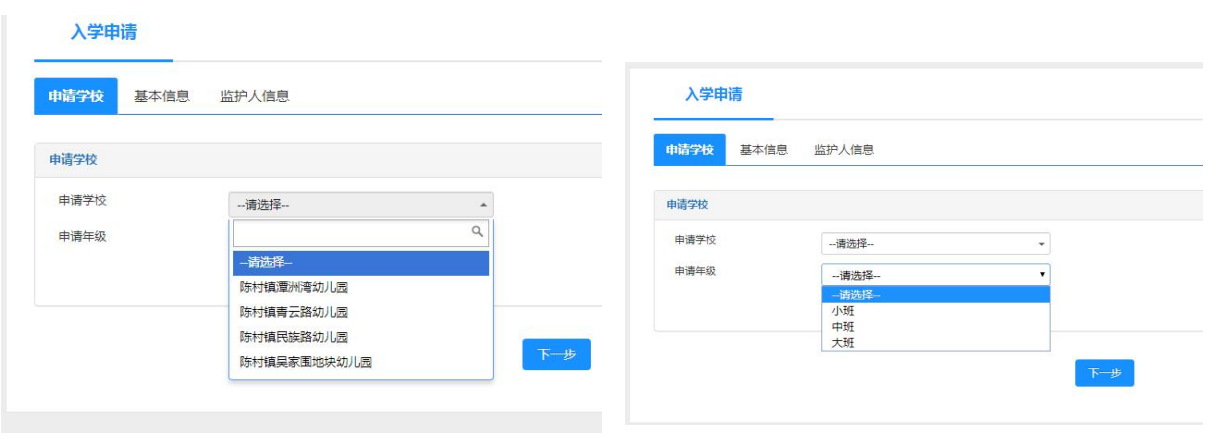Select 小班 from the grade dropdown
This screenshot has height=439, width=1224.
coord(843,311)
